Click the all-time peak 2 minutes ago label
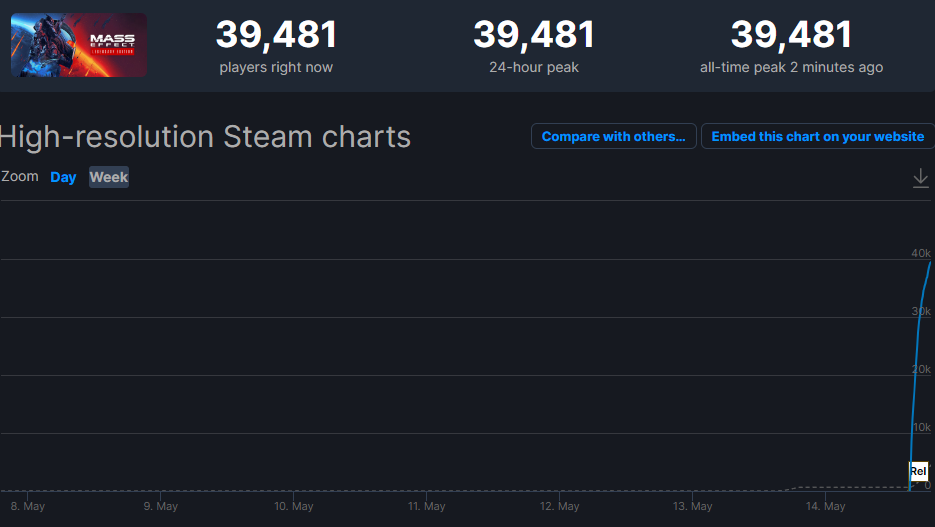The height and width of the screenshot is (527, 935). pyautogui.click(x=791, y=67)
